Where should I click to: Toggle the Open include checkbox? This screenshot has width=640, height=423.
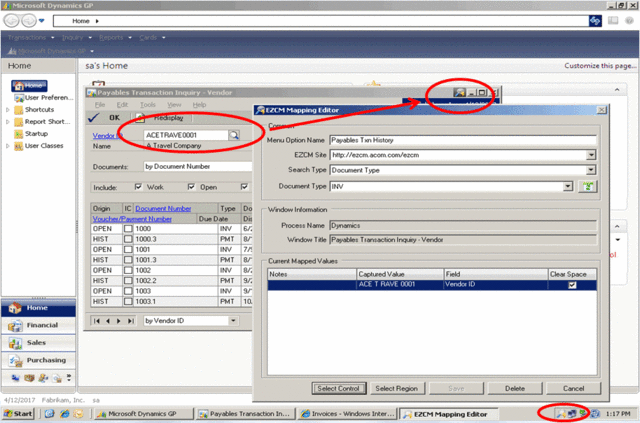[191, 187]
